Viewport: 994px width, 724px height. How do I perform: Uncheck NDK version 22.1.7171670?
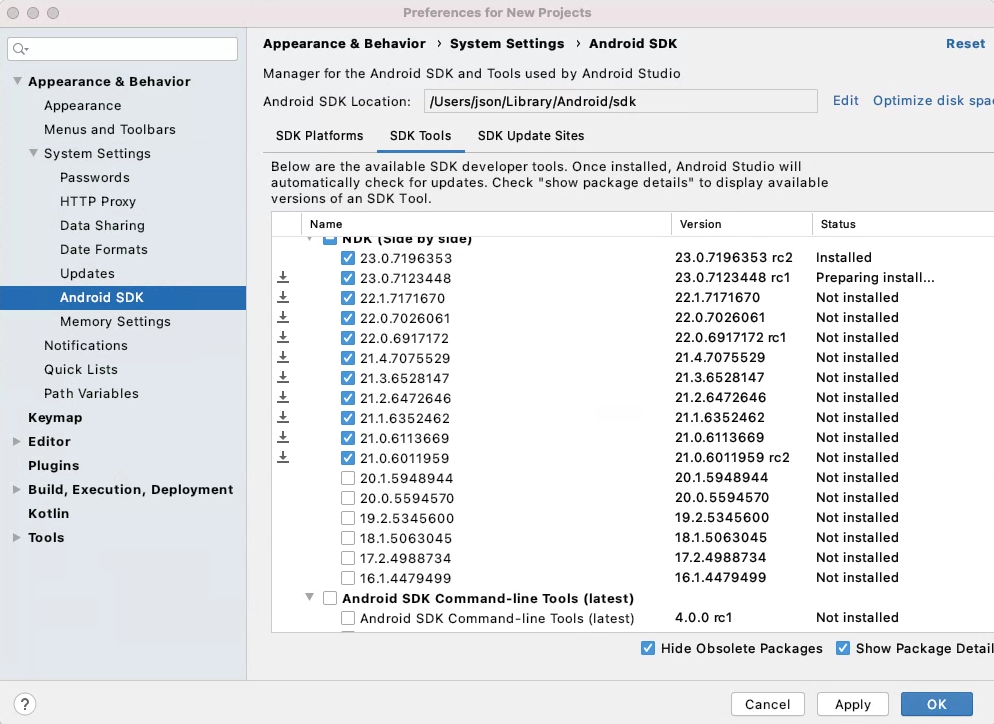click(347, 298)
